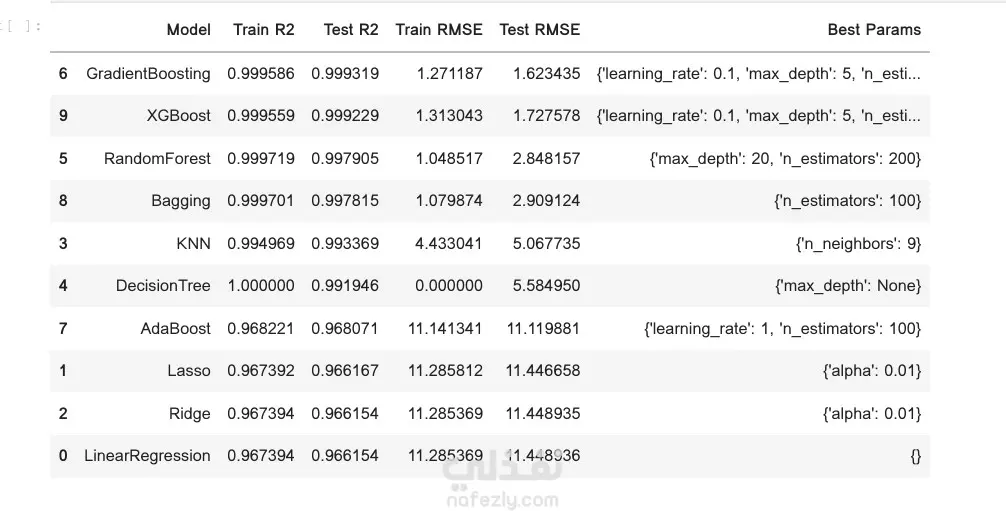Image resolution: width=1006 pixels, height=511 pixels.
Task: Click the Model column header
Action: coord(188,30)
